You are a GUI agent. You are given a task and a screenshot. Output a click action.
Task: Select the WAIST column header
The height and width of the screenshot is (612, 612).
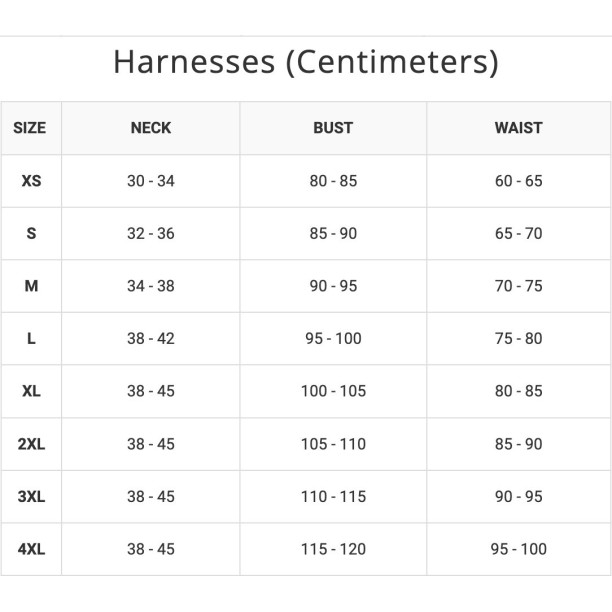pyautogui.click(x=518, y=128)
